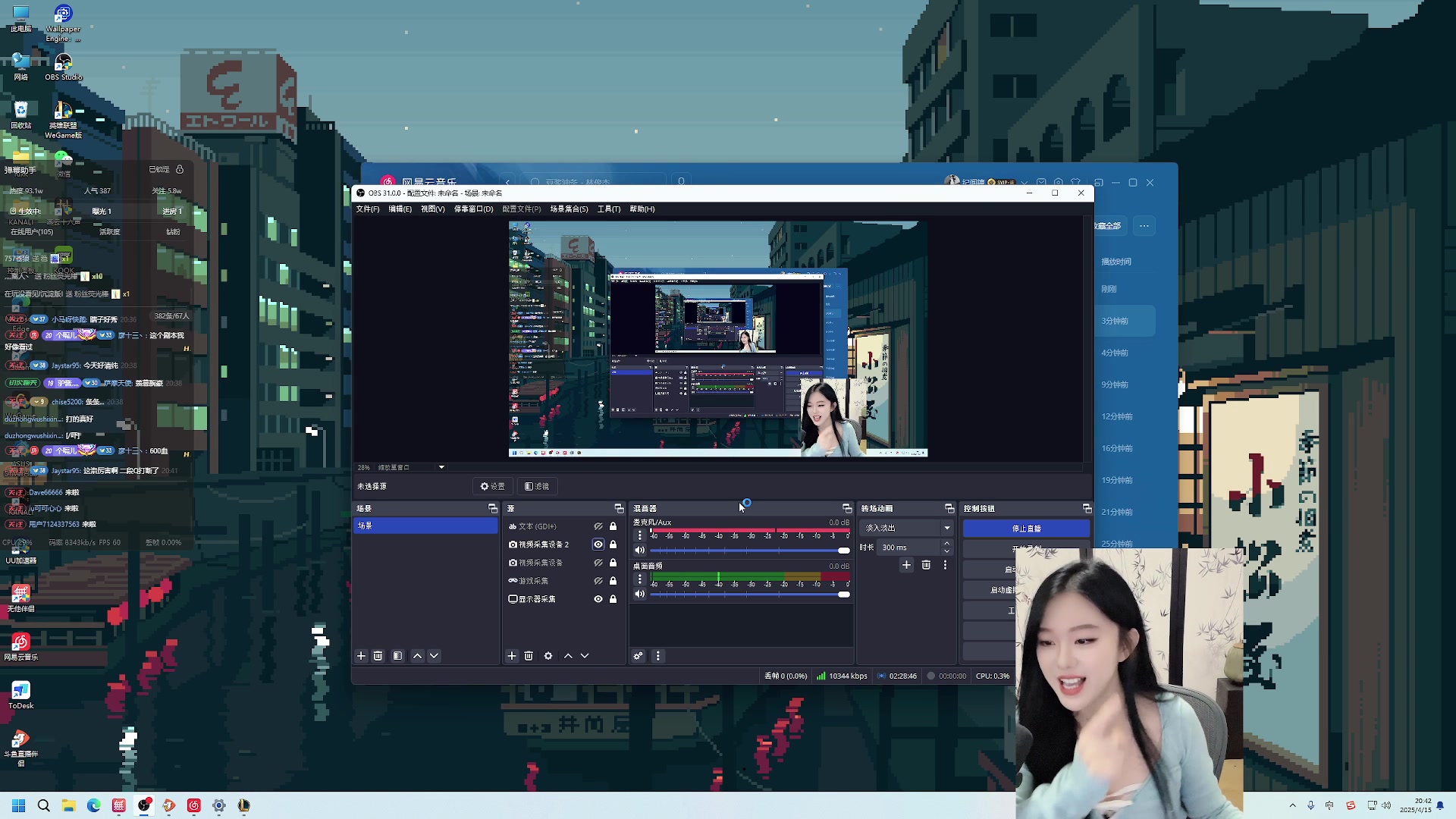Viewport: 1456px width, 819px height.
Task: Open transition properties three-dot menu
Action: (x=945, y=565)
